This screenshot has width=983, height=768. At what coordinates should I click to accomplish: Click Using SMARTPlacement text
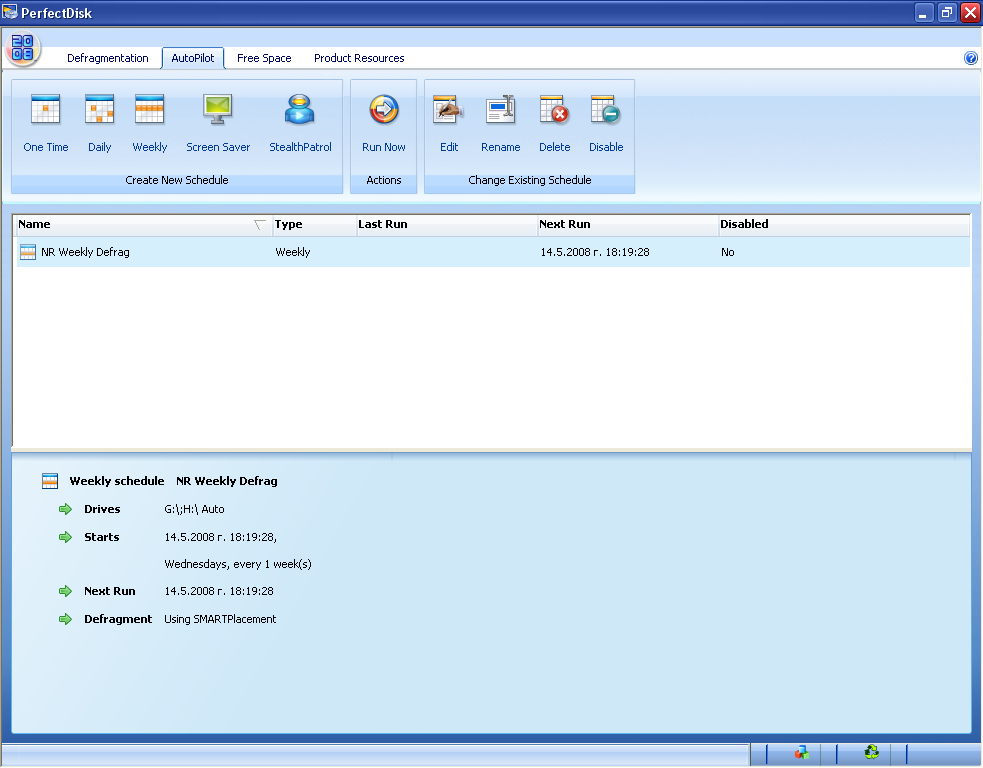click(220, 619)
